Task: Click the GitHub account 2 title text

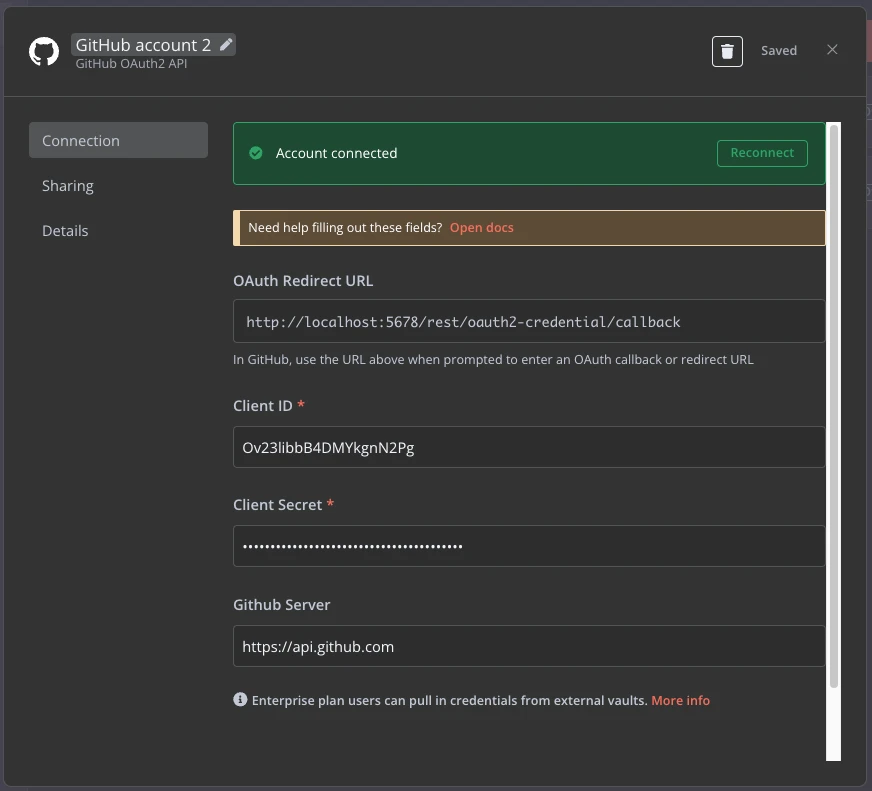Action: [x=143, y=45]
